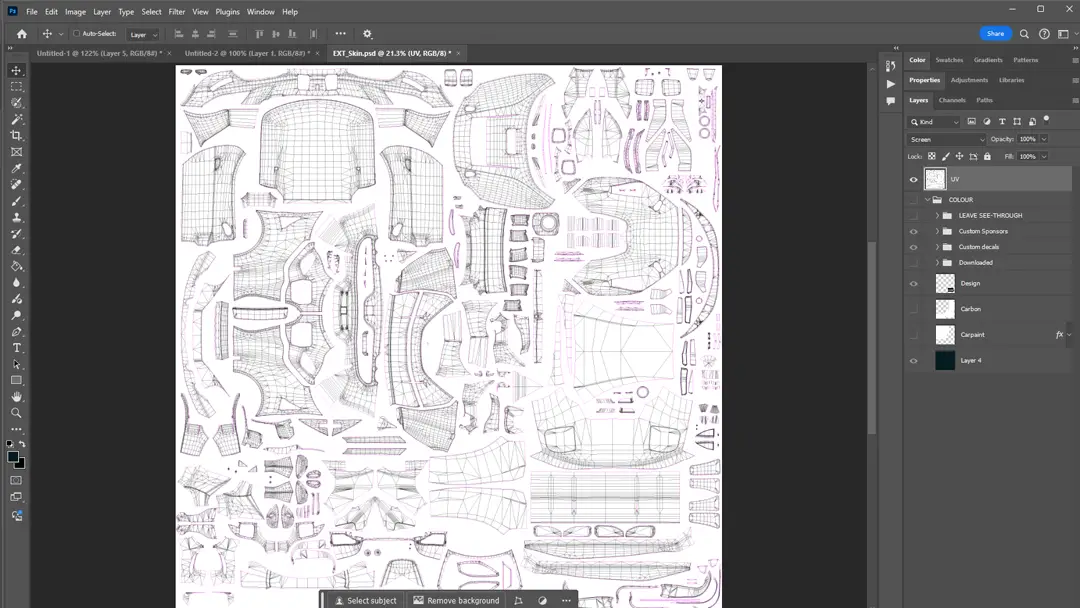Image resolution: width=1080 pixels, height=608 pixels.
Task: Select the Move tool
Action: (15, 70)
